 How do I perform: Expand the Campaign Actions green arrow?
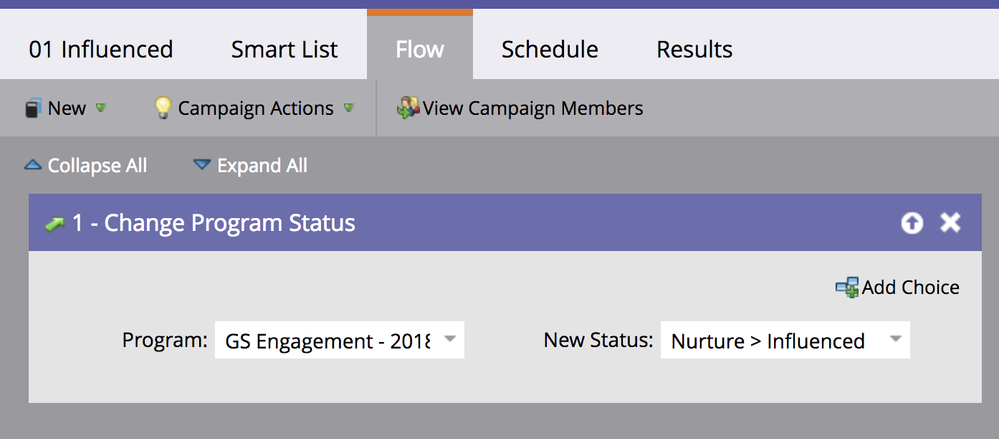(349, 108)
